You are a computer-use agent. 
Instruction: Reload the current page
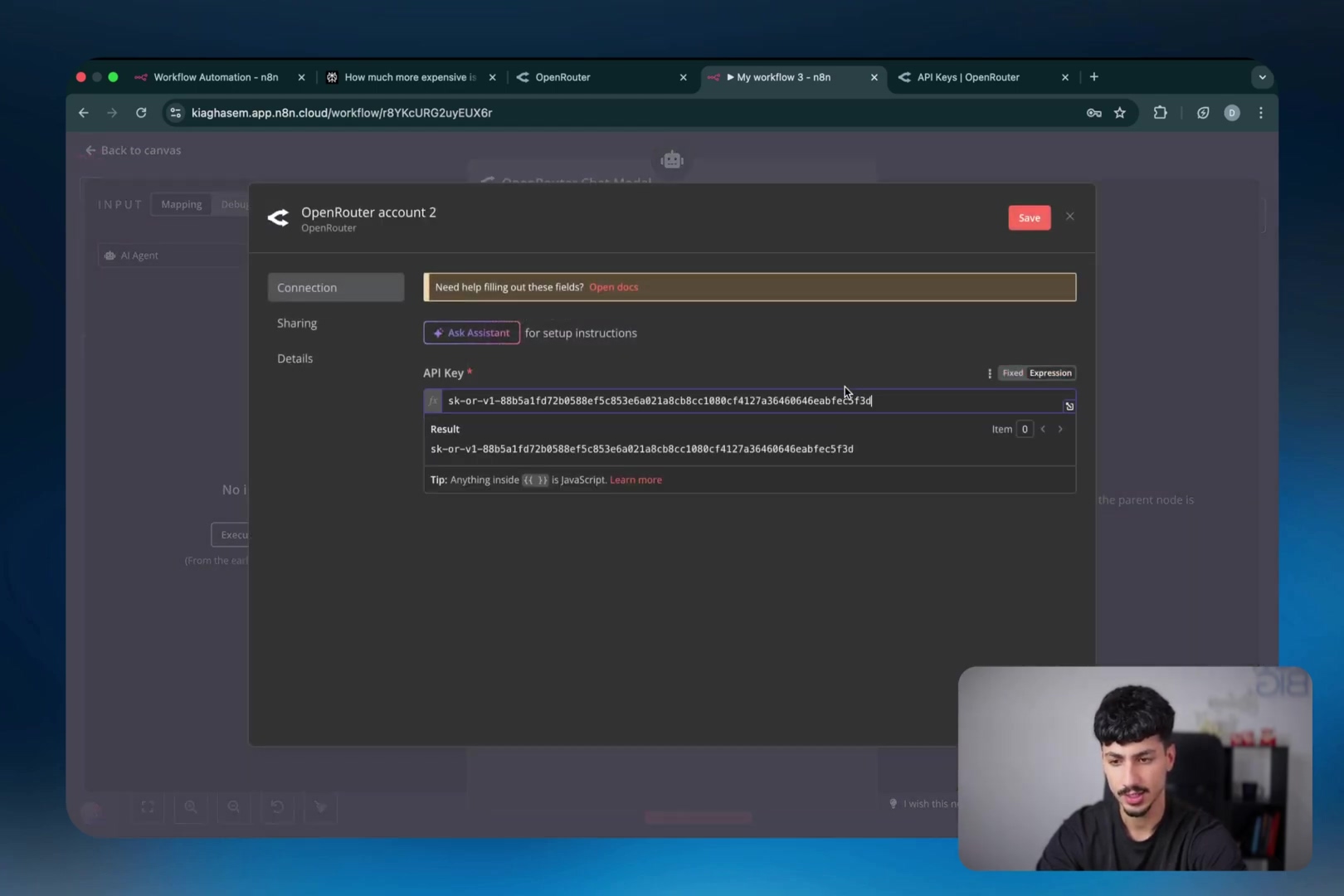click(x=141, y=113)
